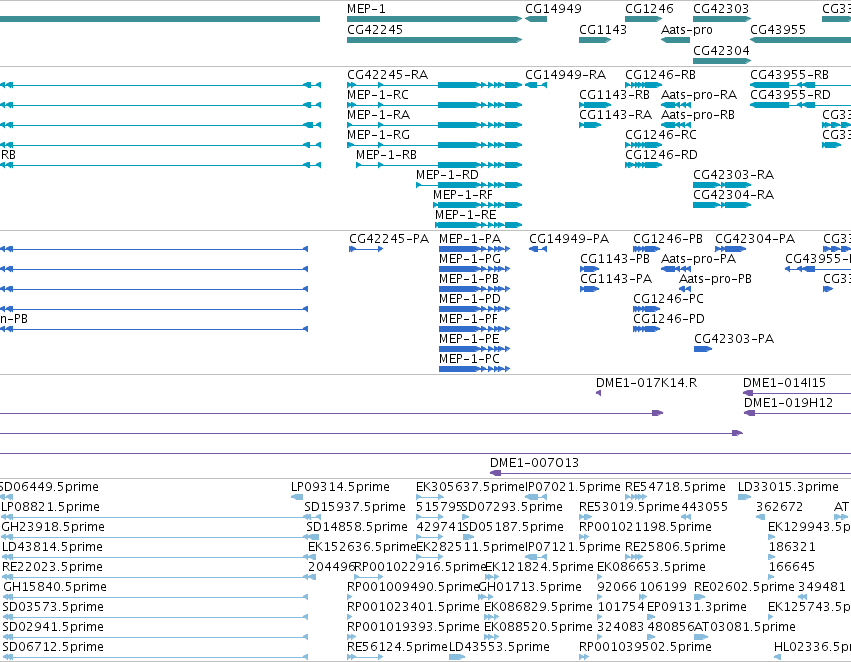Viewport: 851px width, 662px height.
Task: Select protein Aats-pro-PB
Action: pyautogui.click(x=685, y=289)
